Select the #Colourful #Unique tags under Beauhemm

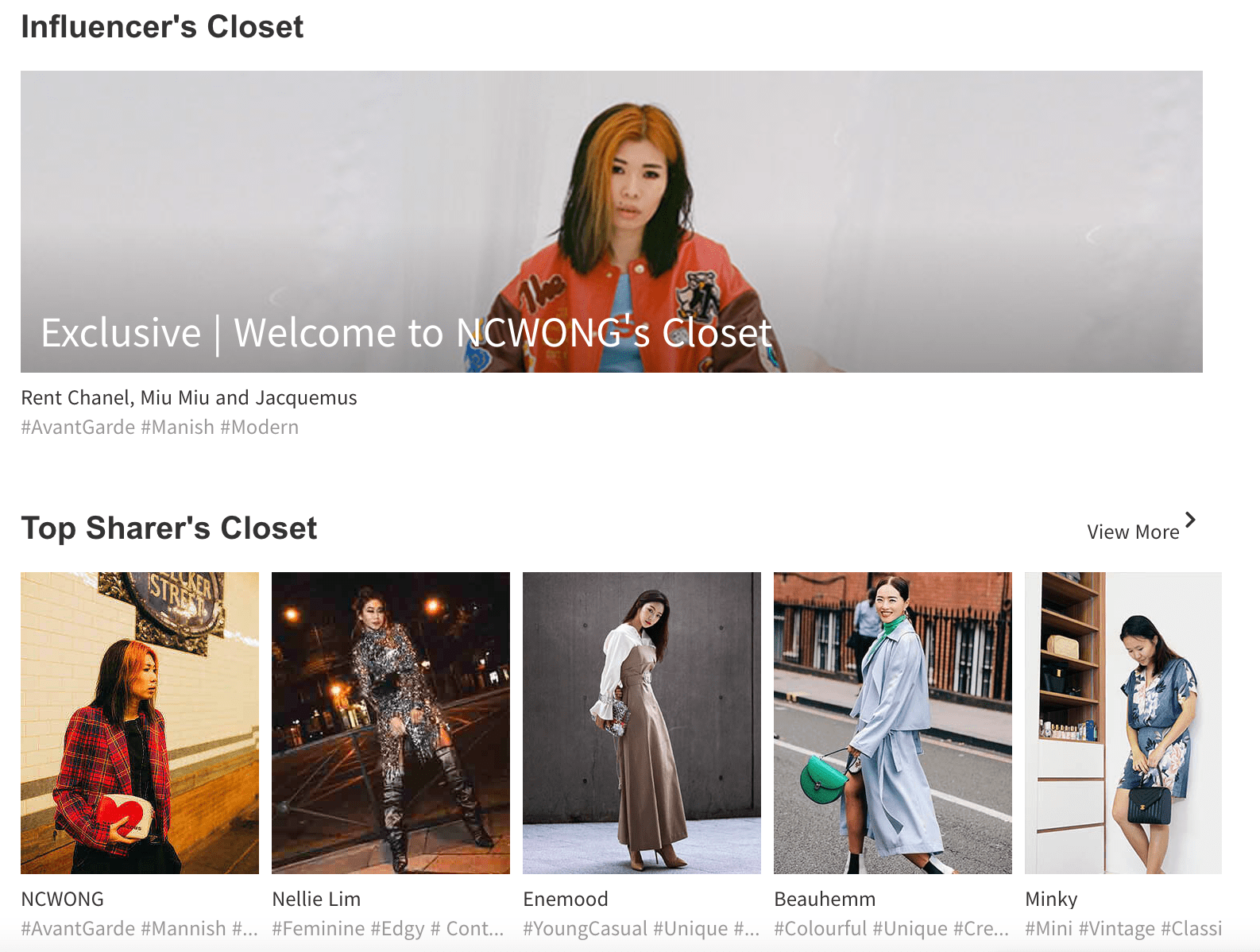coord(891,928)
